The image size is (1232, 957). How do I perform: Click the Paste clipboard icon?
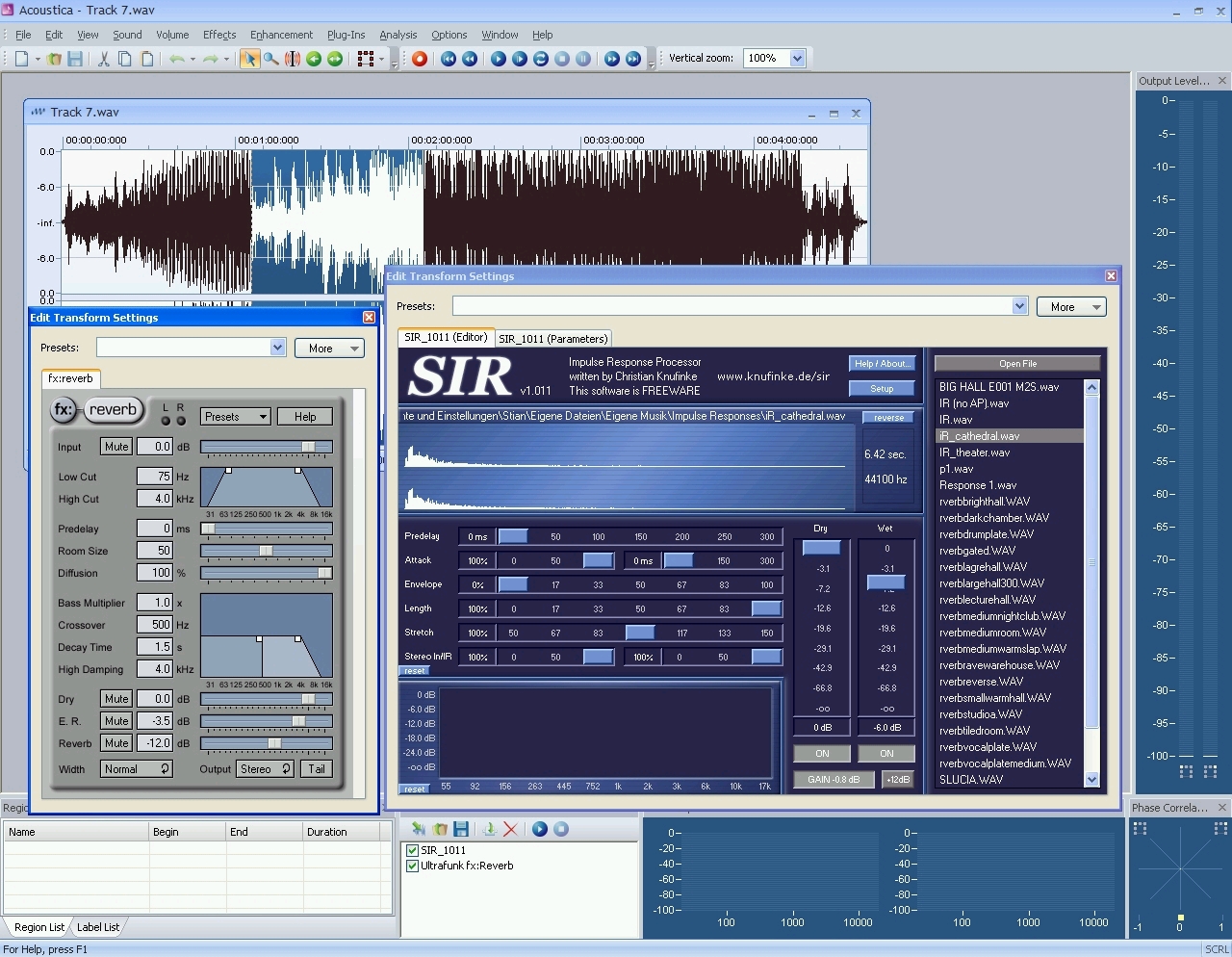pyautogui.click(x=147, y=59)
